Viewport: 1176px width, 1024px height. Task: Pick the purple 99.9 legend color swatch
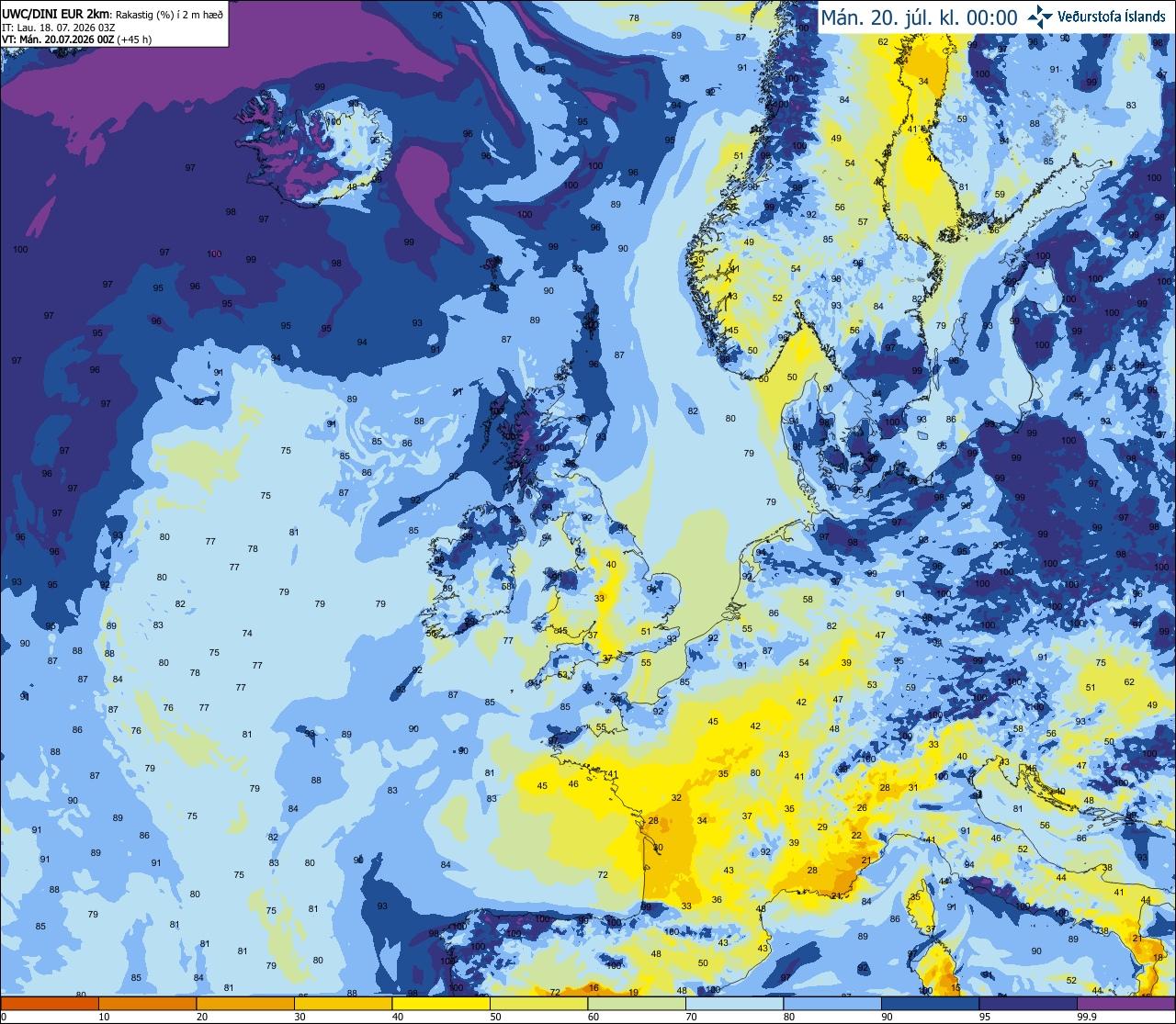[x=1125, y=1003]
